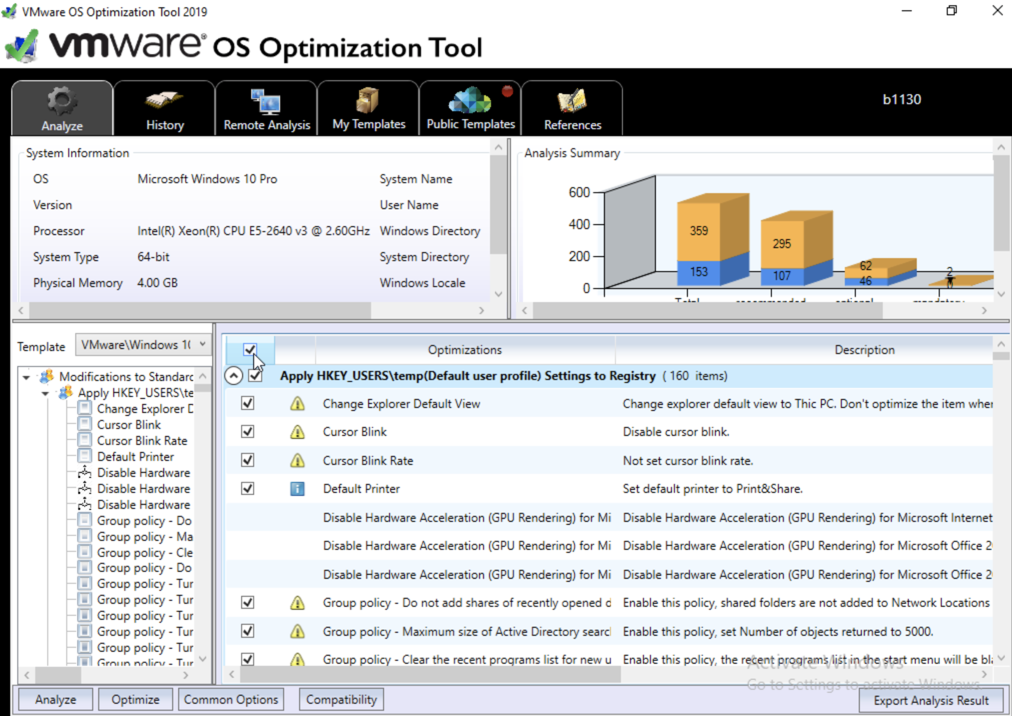
Task: Uncheck Clear the recent programs list checkbox
Action: [x=247, y=659]
